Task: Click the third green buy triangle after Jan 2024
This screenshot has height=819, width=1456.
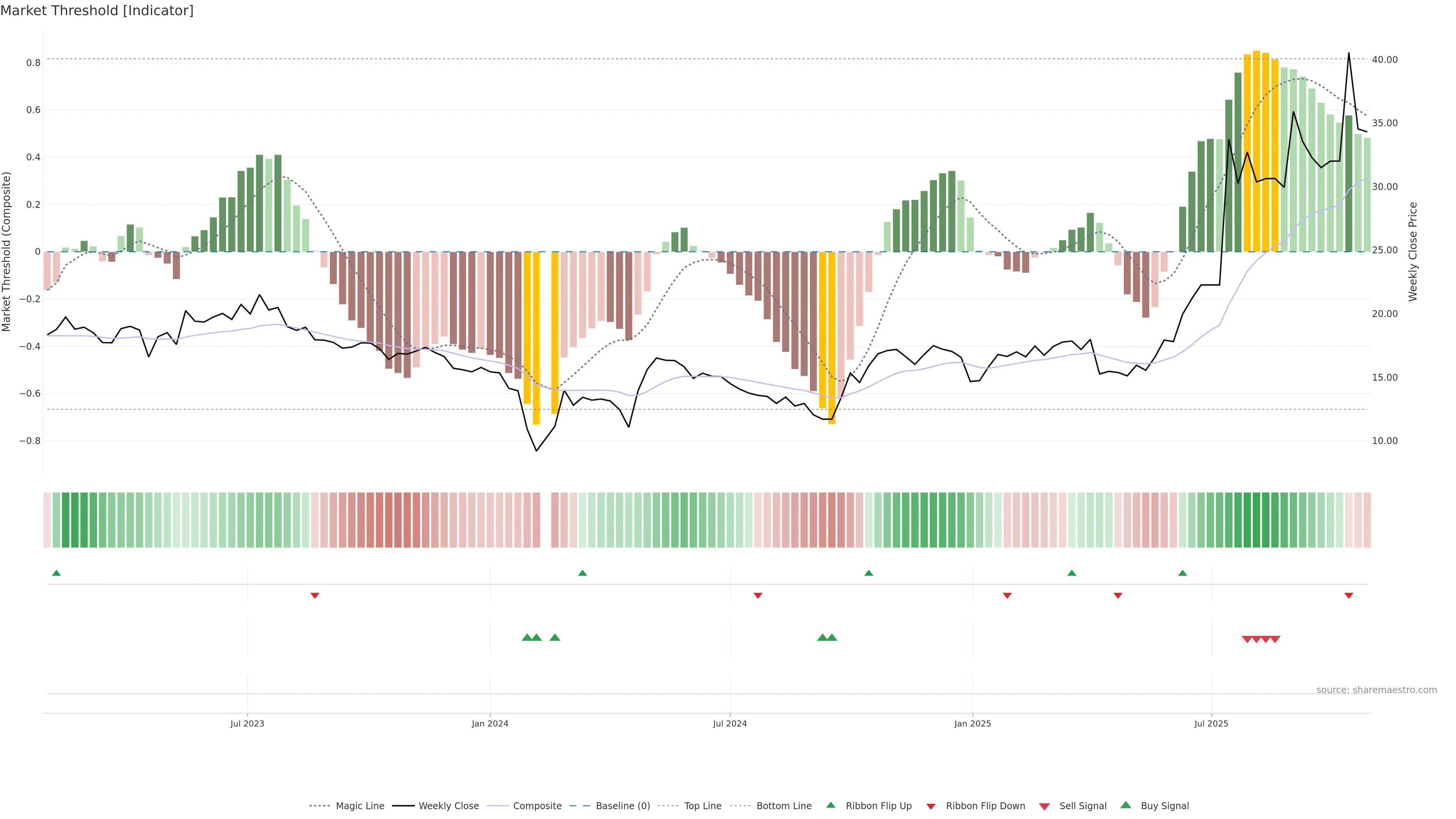Action: (555, 637)
